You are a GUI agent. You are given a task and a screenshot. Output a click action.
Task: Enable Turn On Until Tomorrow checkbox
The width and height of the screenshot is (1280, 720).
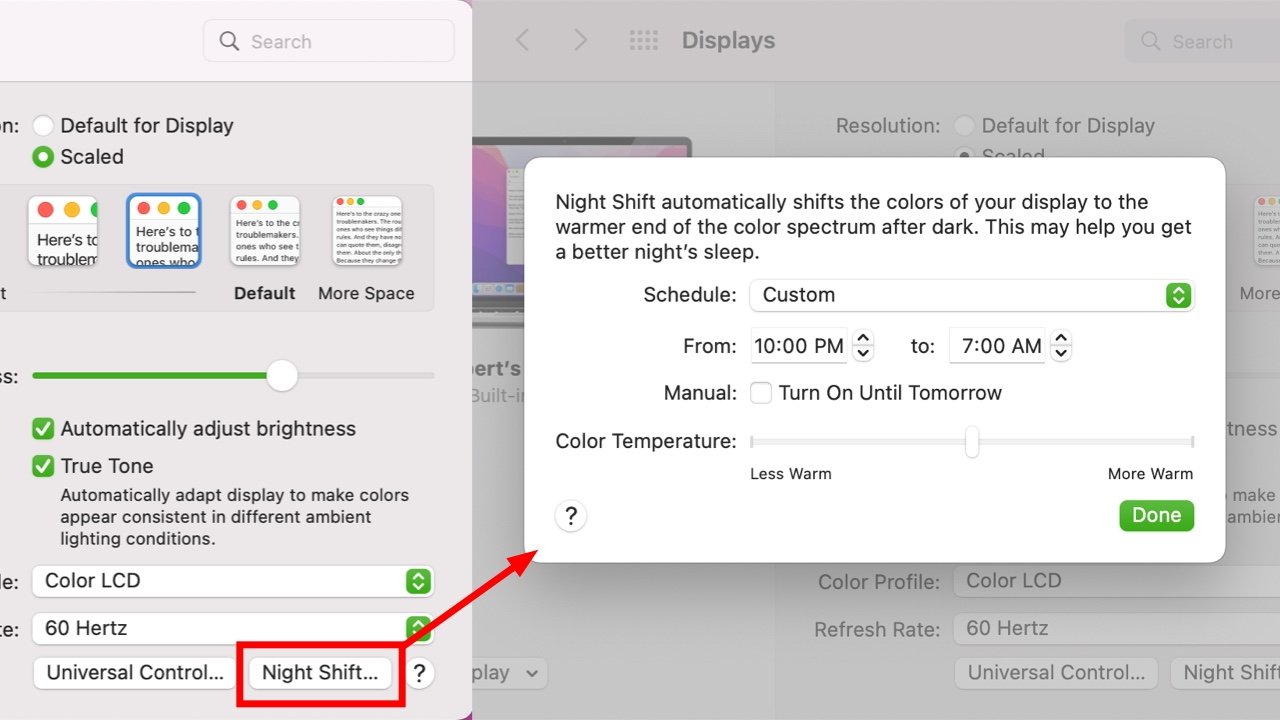point(761,393)
